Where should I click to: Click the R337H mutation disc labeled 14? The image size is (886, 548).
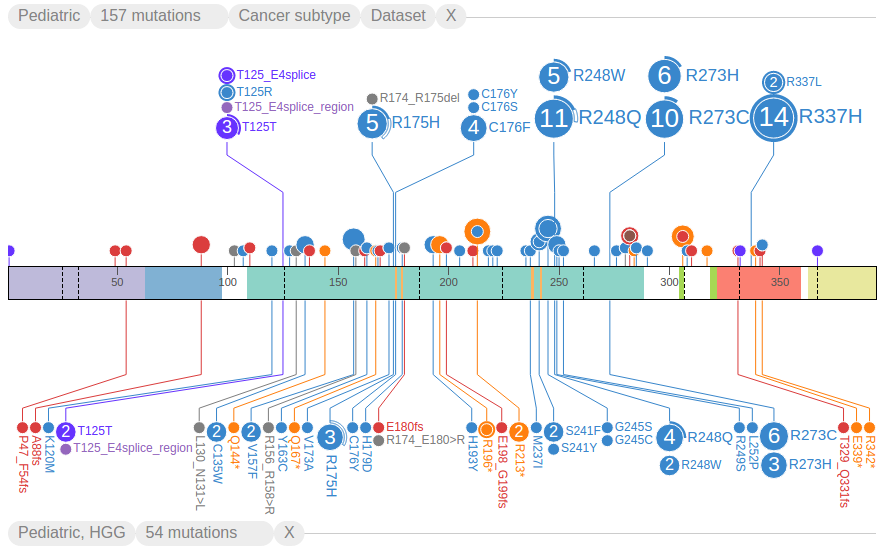(x=773, y=118)
